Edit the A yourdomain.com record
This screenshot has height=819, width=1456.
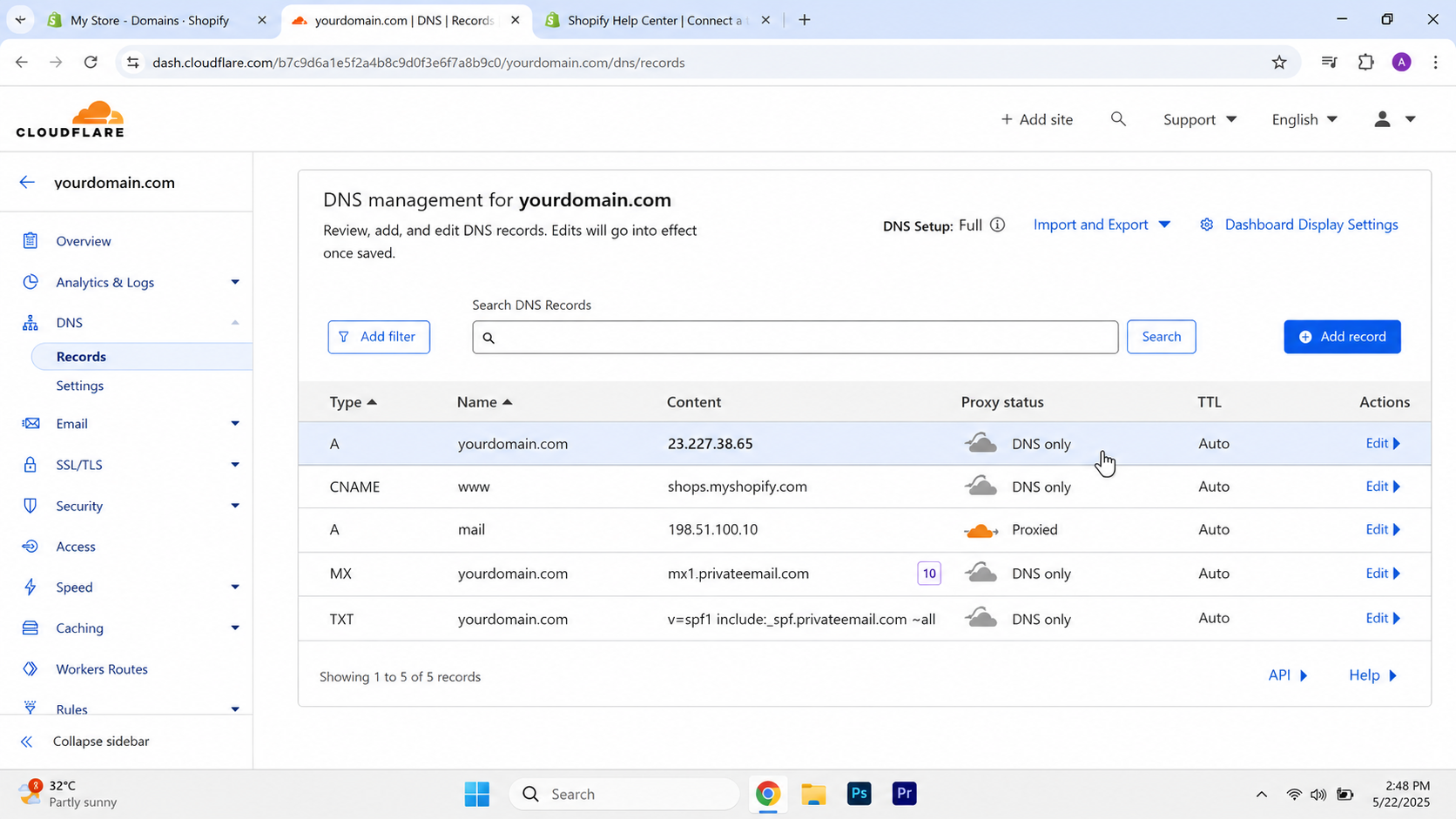pyautogui.click(x=1383, y=444)
